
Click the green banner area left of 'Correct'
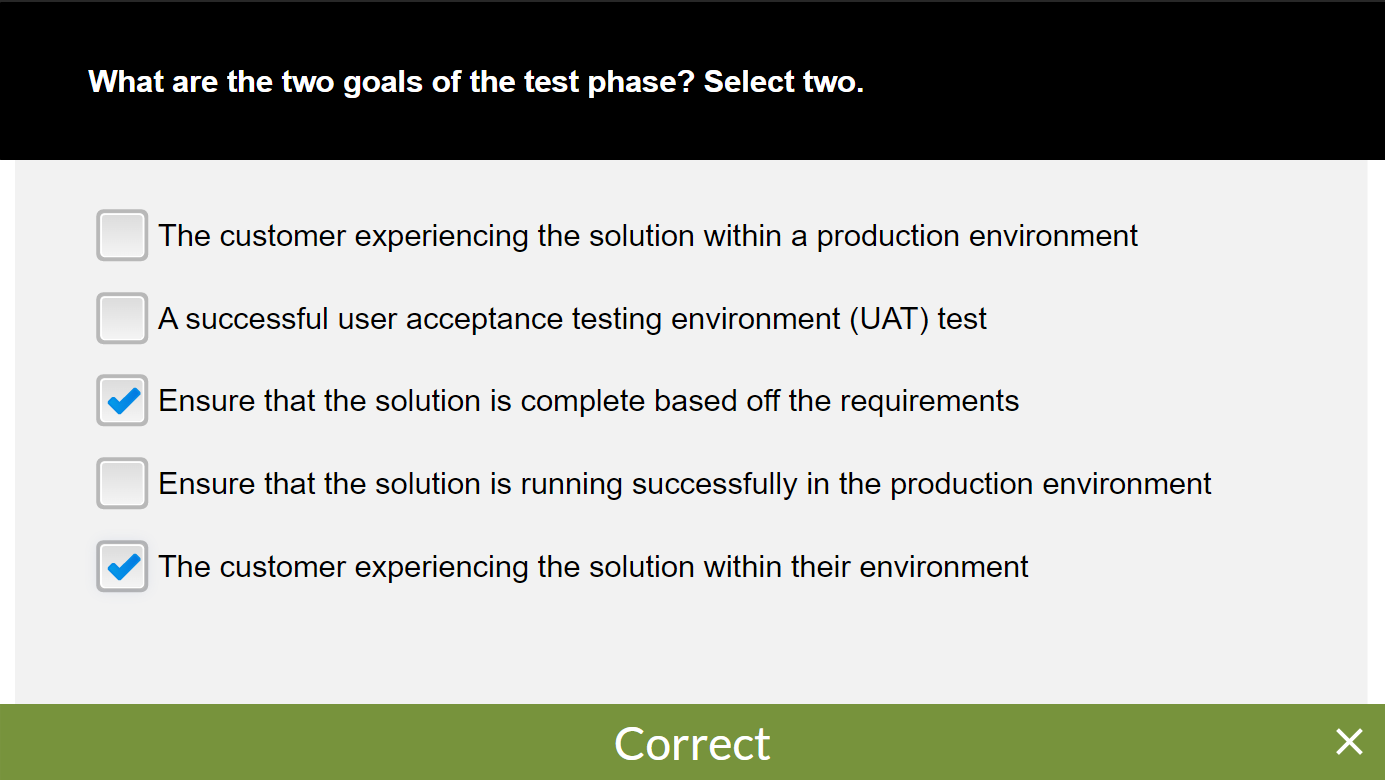(x=300, y=743)
